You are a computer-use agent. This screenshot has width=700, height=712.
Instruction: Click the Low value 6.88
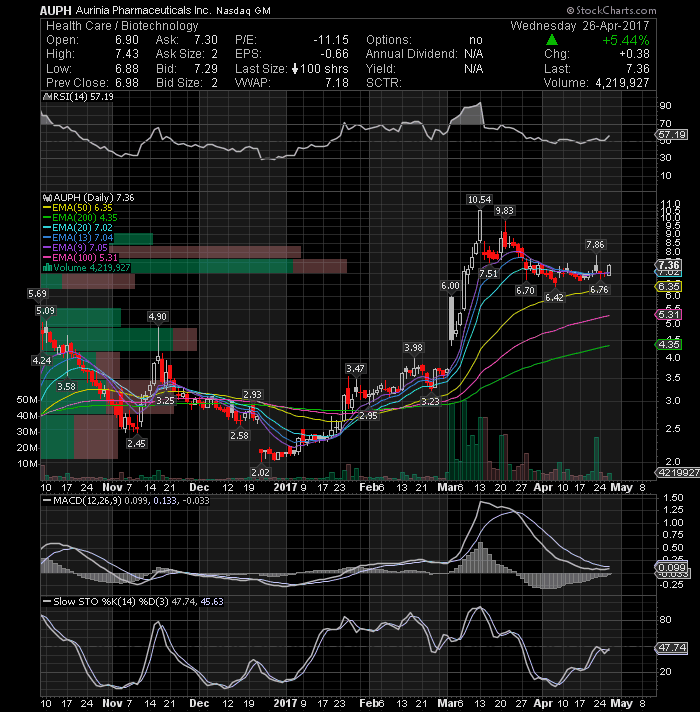[x=127, y=69]
